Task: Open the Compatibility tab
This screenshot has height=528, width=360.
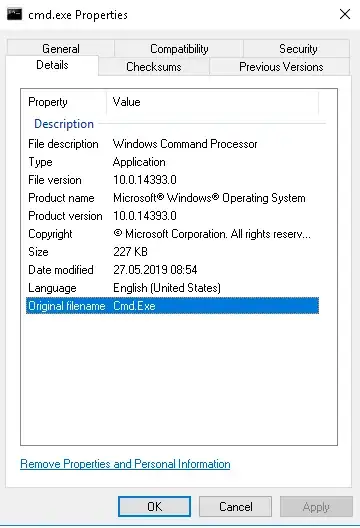Action: click(x=179, y=48)
